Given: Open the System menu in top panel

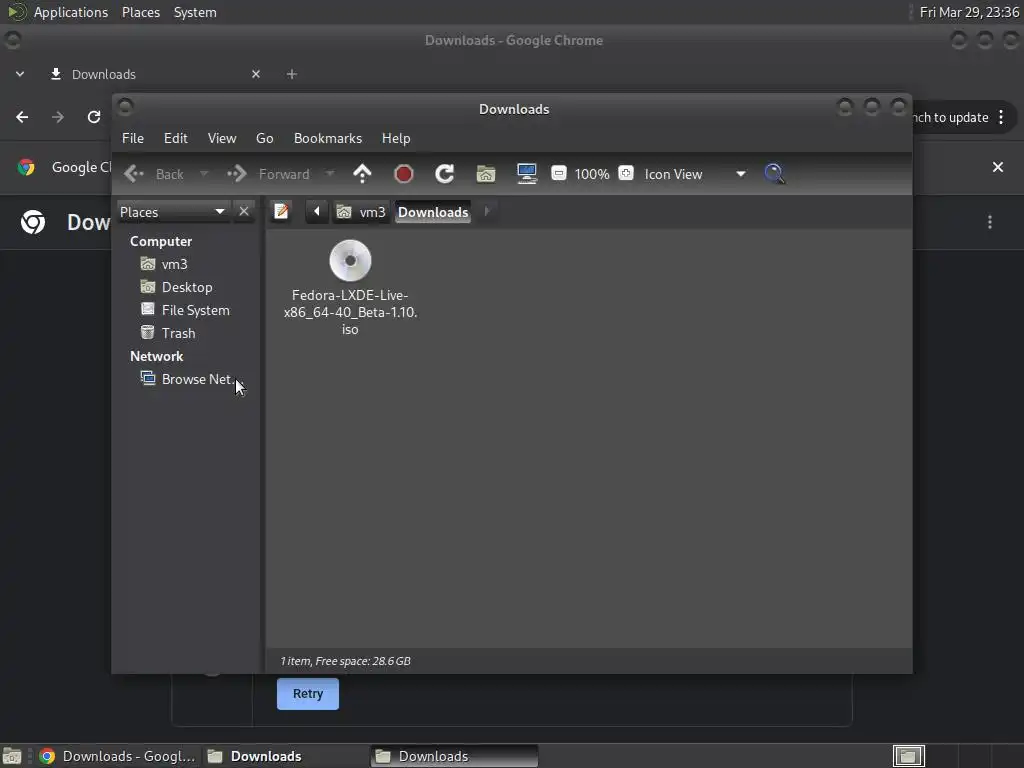Looking at the screenshot, I should [x=195, y=12].
